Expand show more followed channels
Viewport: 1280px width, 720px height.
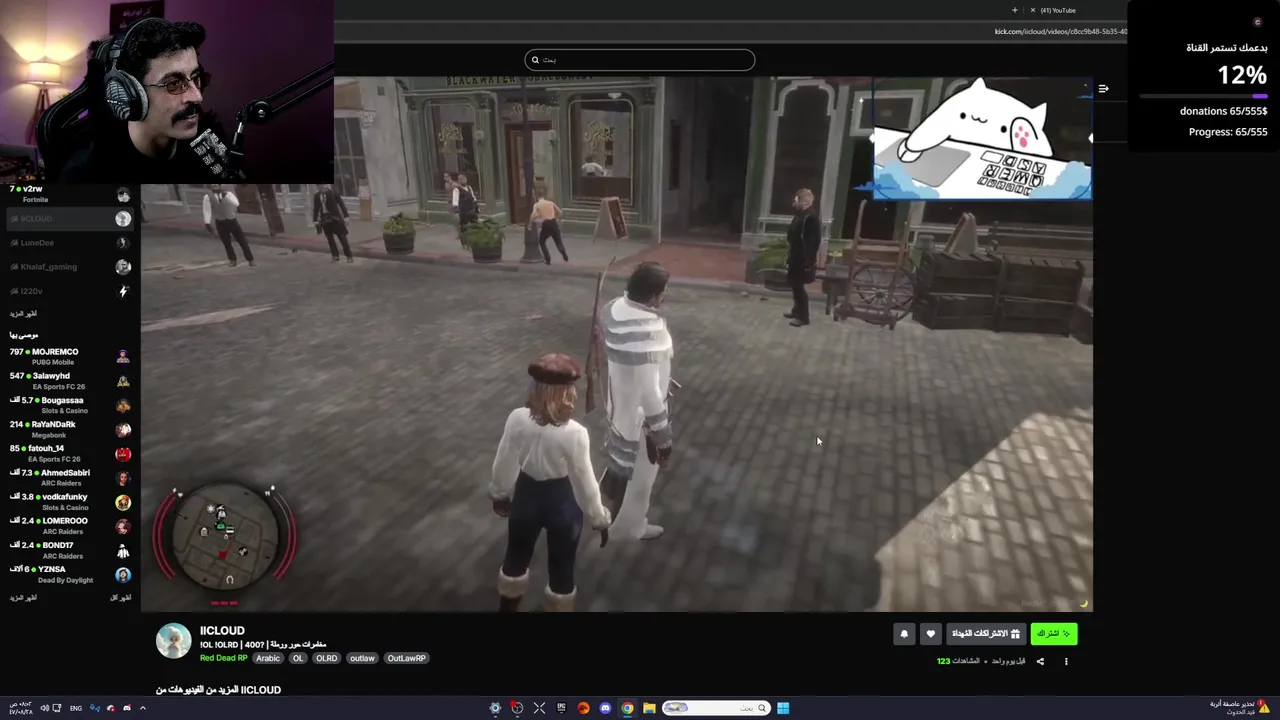point(23,313)
